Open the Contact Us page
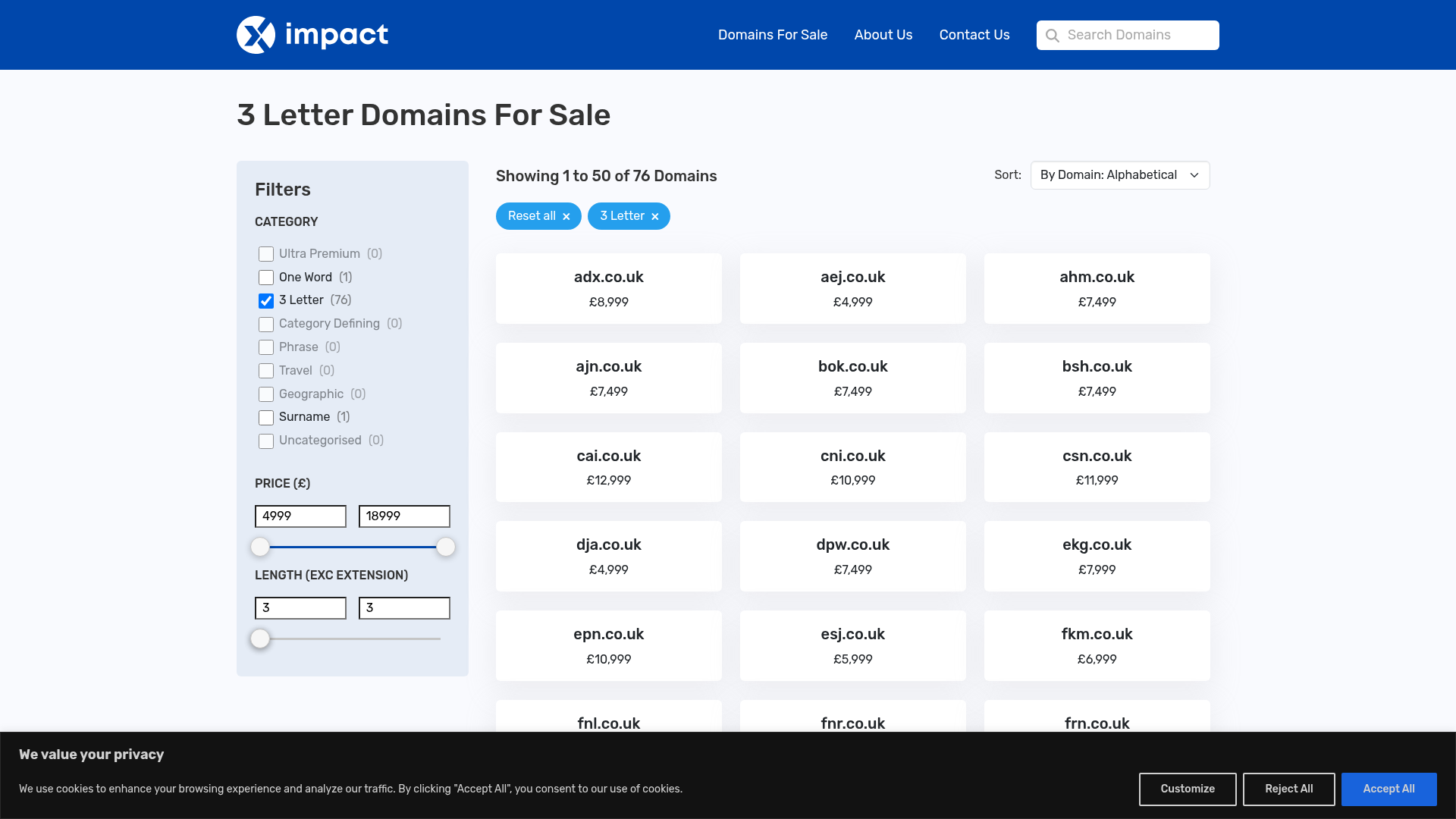Viewport: 1456px width, 819px height. tap(974, 35)
